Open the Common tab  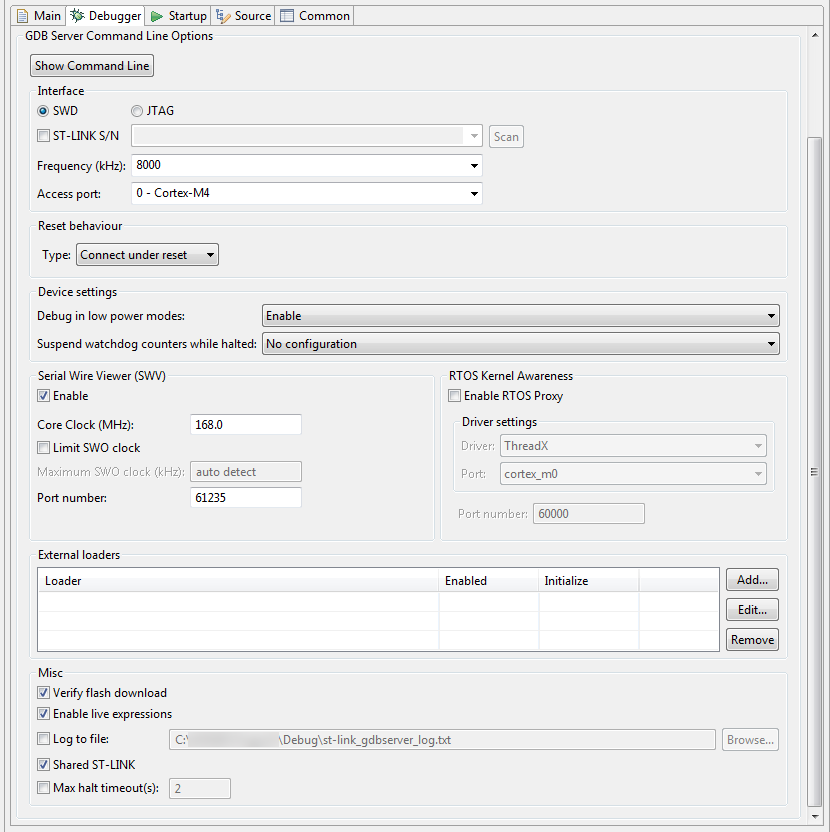pyautogui.click(x=314, y=15)
